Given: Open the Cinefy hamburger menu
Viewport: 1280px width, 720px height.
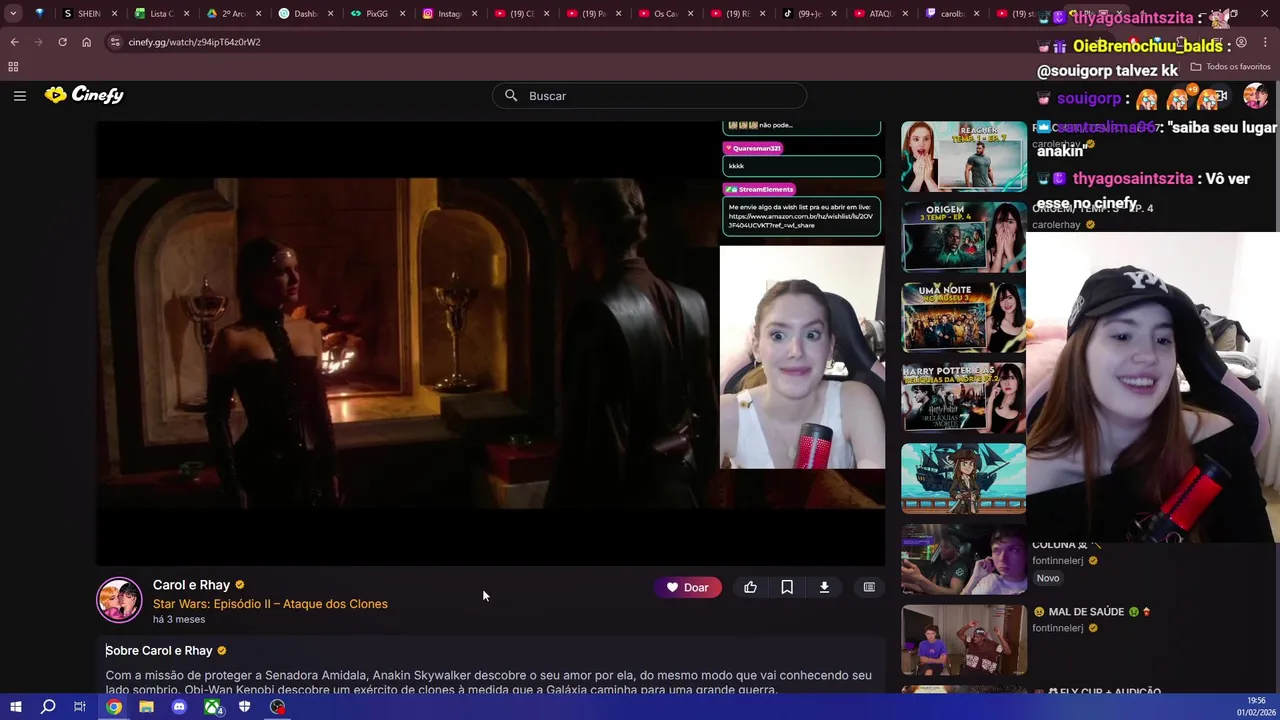Looking at the screenshot, I should 19,95.
